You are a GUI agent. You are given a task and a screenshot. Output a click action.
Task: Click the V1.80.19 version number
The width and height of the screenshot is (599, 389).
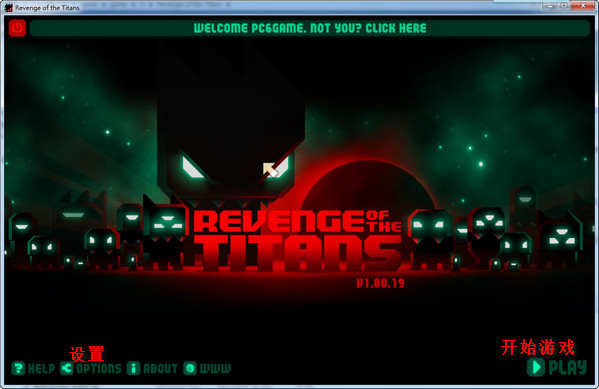click(x=380, y=283)
